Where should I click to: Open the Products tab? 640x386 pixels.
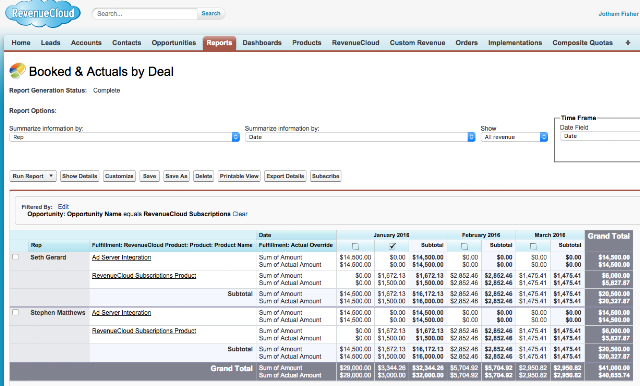[x=307, y=42]
